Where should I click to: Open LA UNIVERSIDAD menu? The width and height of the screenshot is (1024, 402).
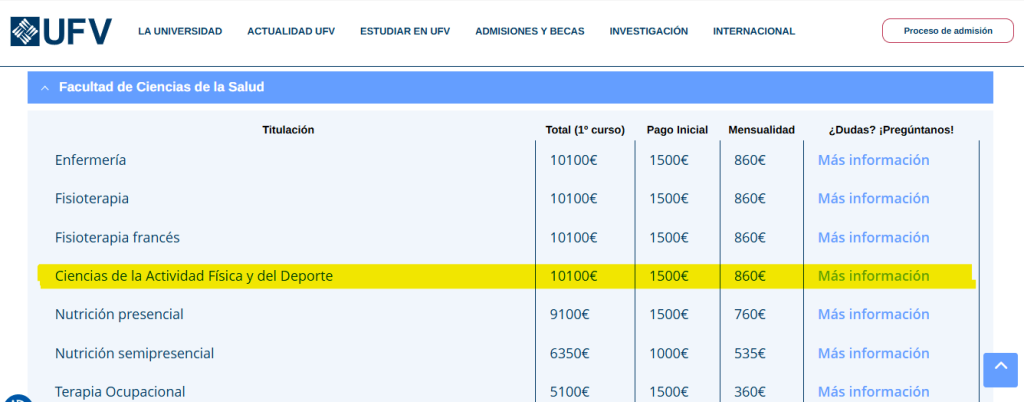coord(180,31)
